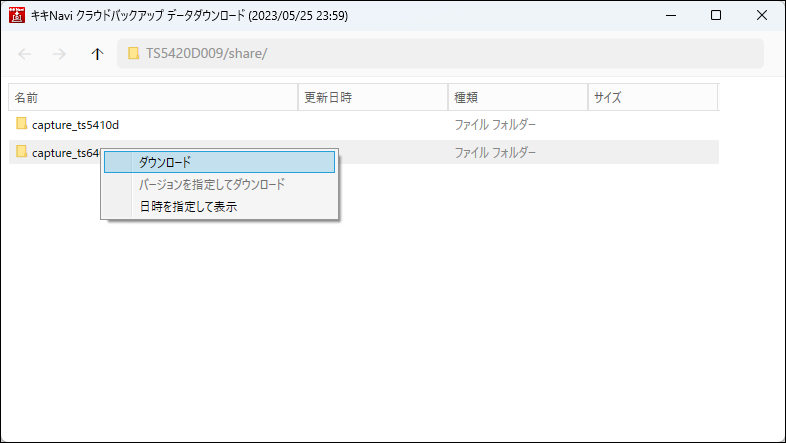
Task: Choose バージョンを指定してダウンロード menu entry
Action: point(211,185)
